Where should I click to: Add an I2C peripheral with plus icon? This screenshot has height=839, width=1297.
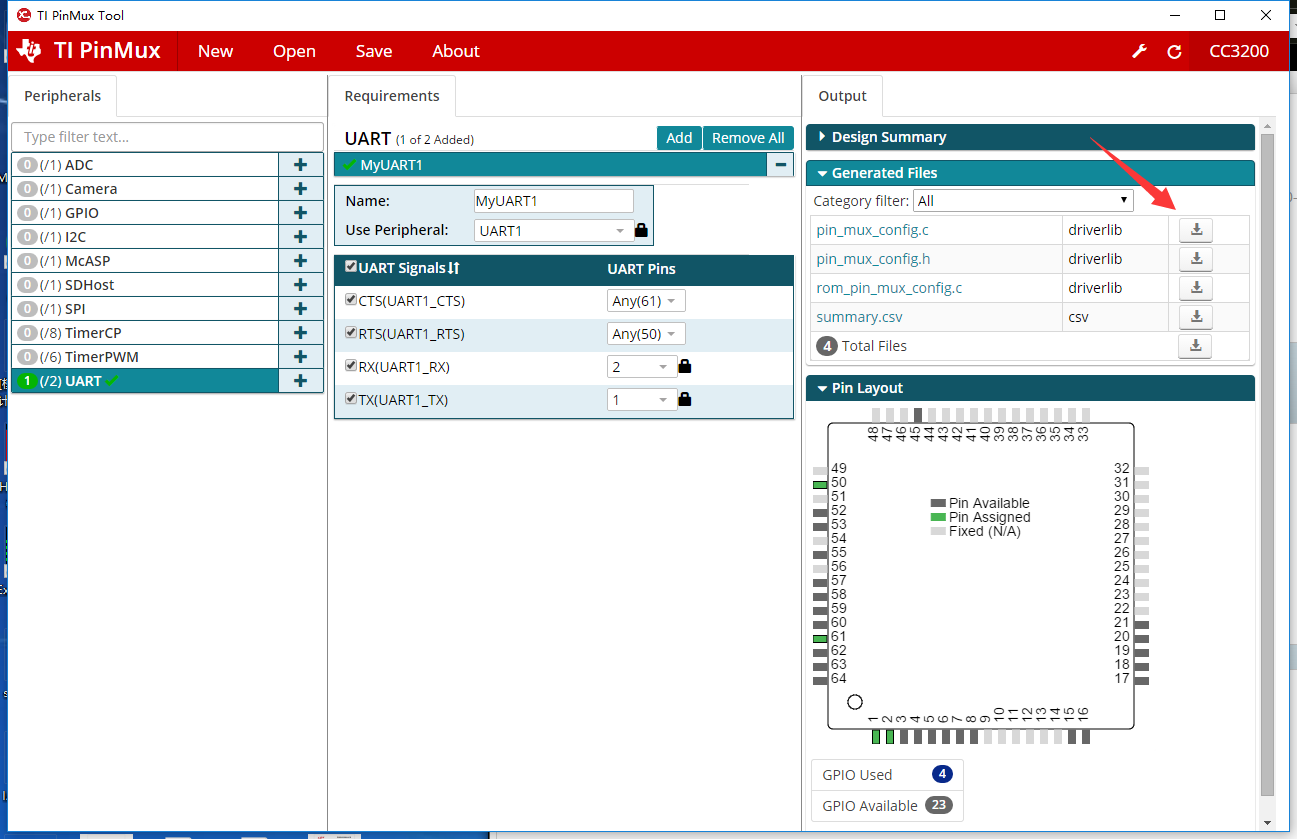coord(300,237)
